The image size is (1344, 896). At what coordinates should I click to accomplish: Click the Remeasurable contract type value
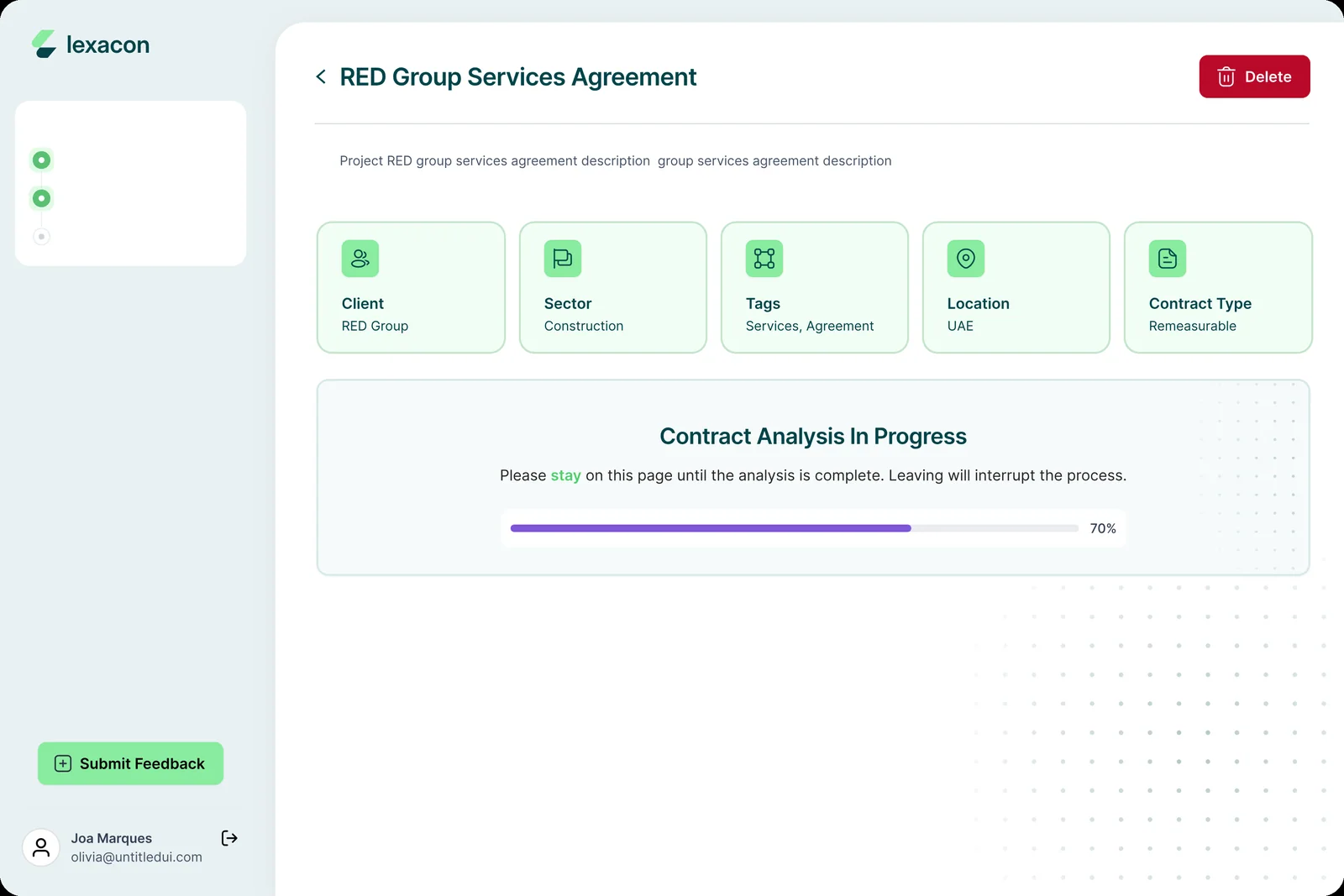click(x=1193, y=326)
